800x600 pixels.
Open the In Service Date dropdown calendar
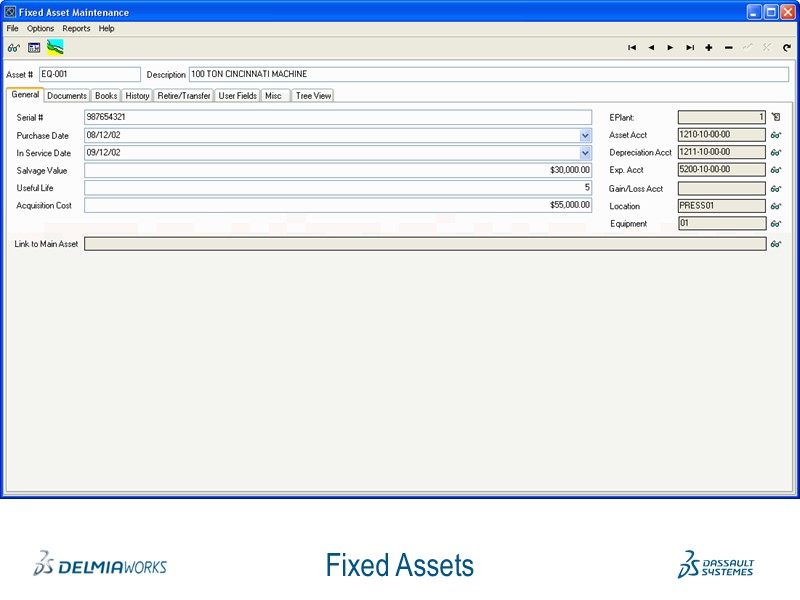tap(585, 152)
